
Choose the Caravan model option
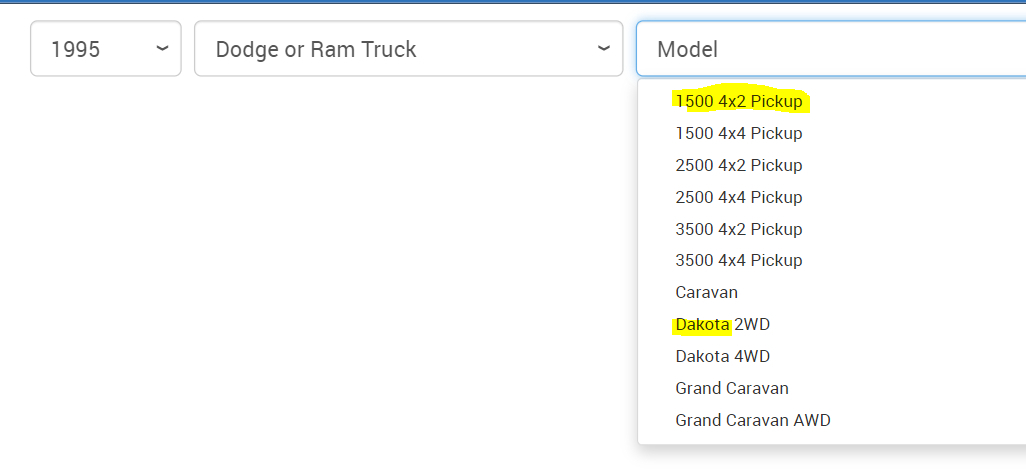click(x=706, y=292)
